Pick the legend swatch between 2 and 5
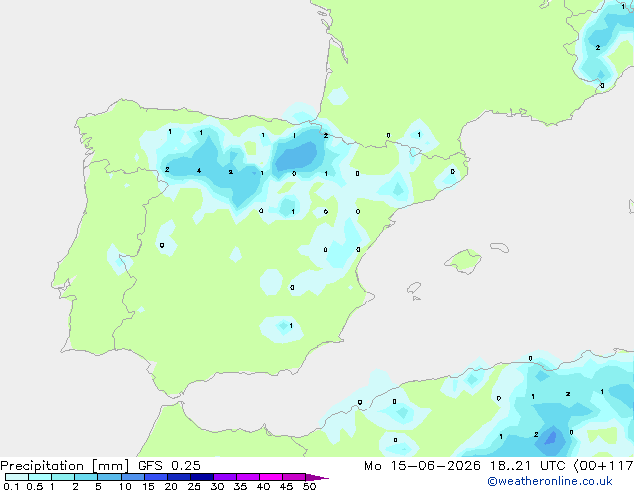This screenshot has width=634, height=490. click(86, 477)
